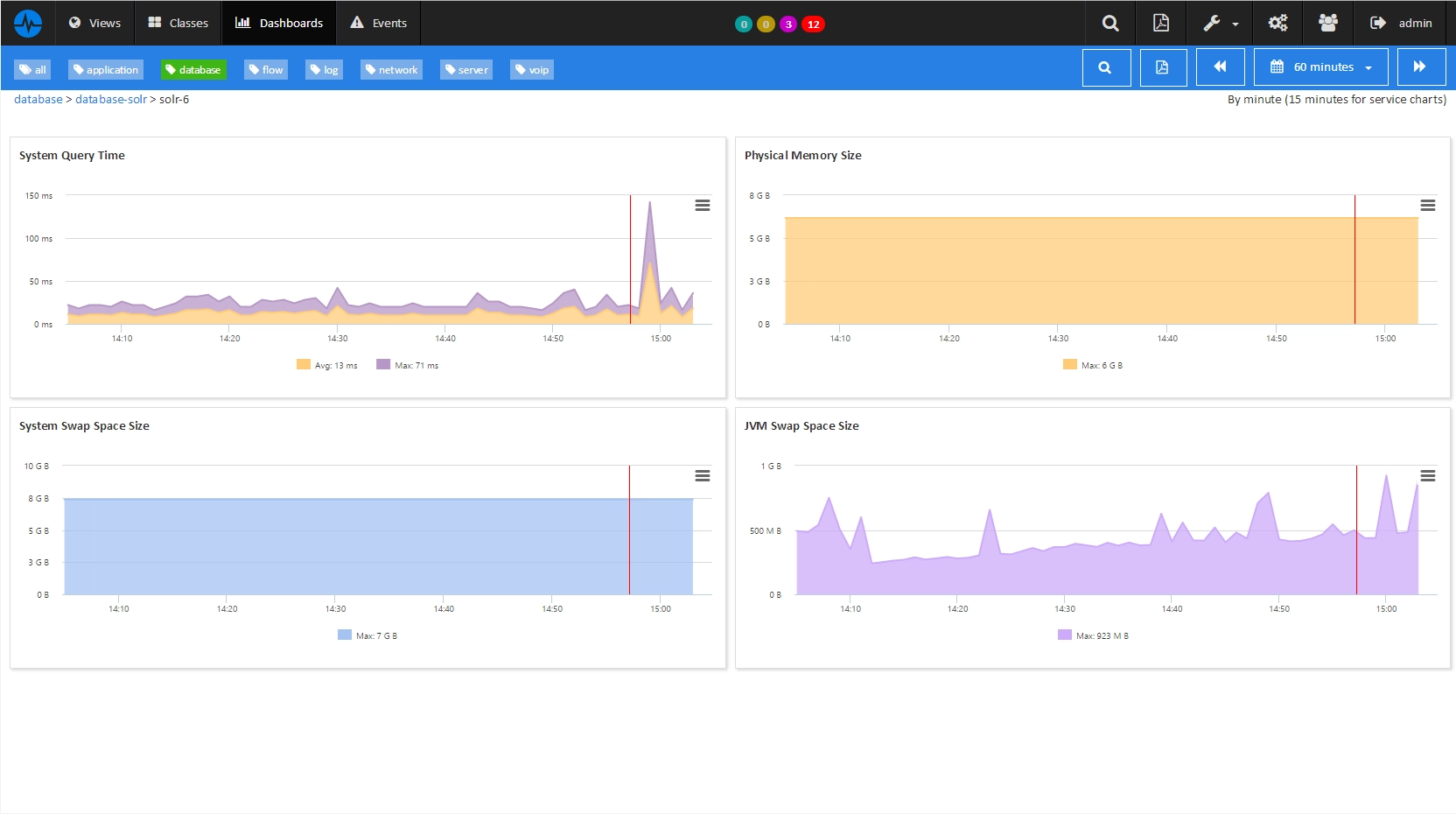Expand the 60 minutes time range dropdown

(x=1321, y=67)
